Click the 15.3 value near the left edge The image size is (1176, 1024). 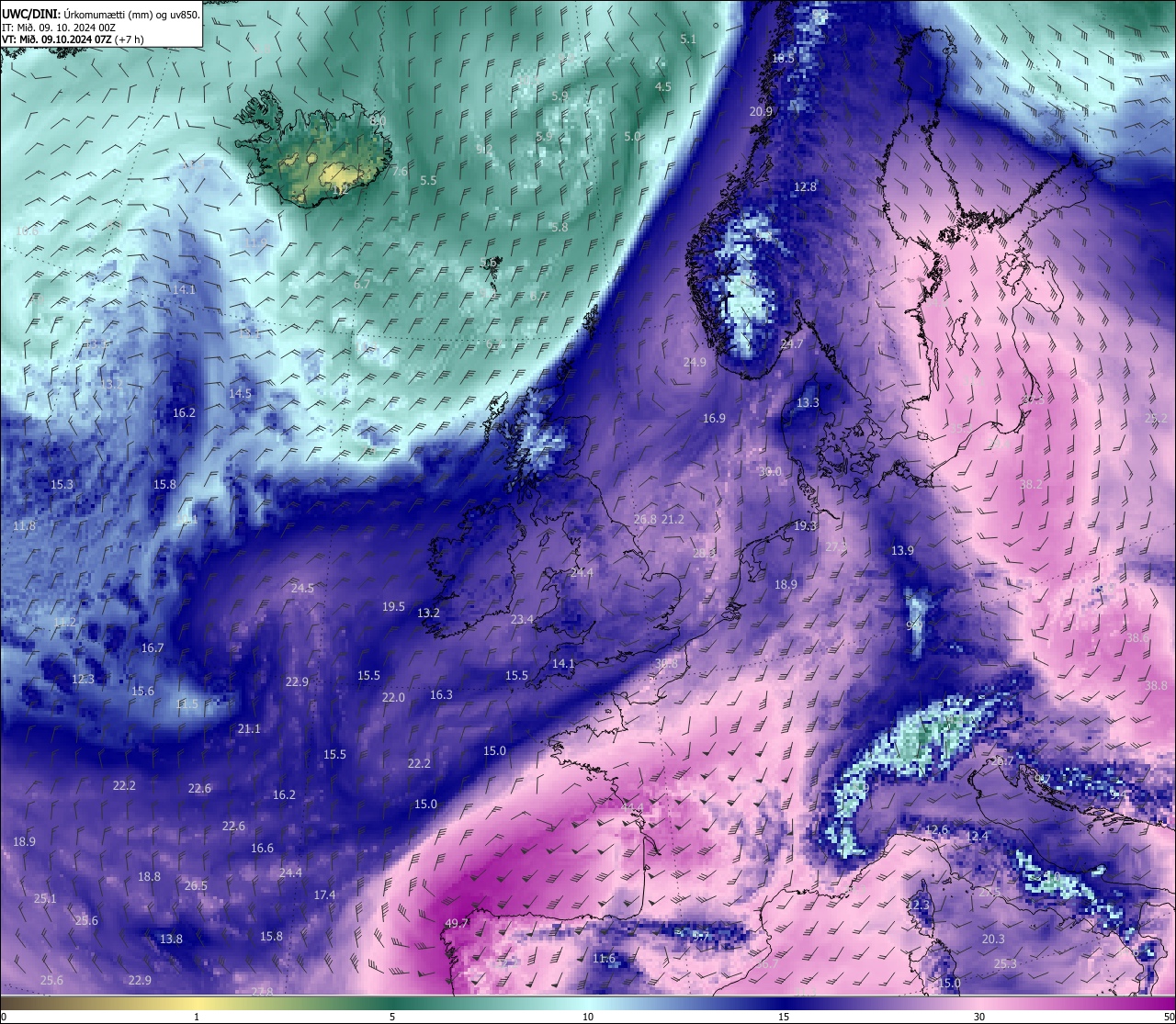click(x=62, y=484)
